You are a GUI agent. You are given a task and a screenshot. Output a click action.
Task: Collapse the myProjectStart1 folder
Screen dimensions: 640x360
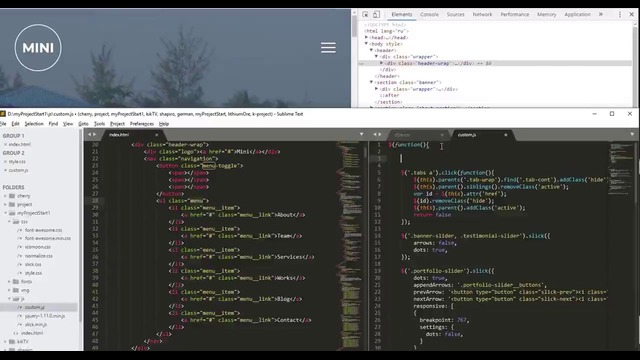[5, 213]
